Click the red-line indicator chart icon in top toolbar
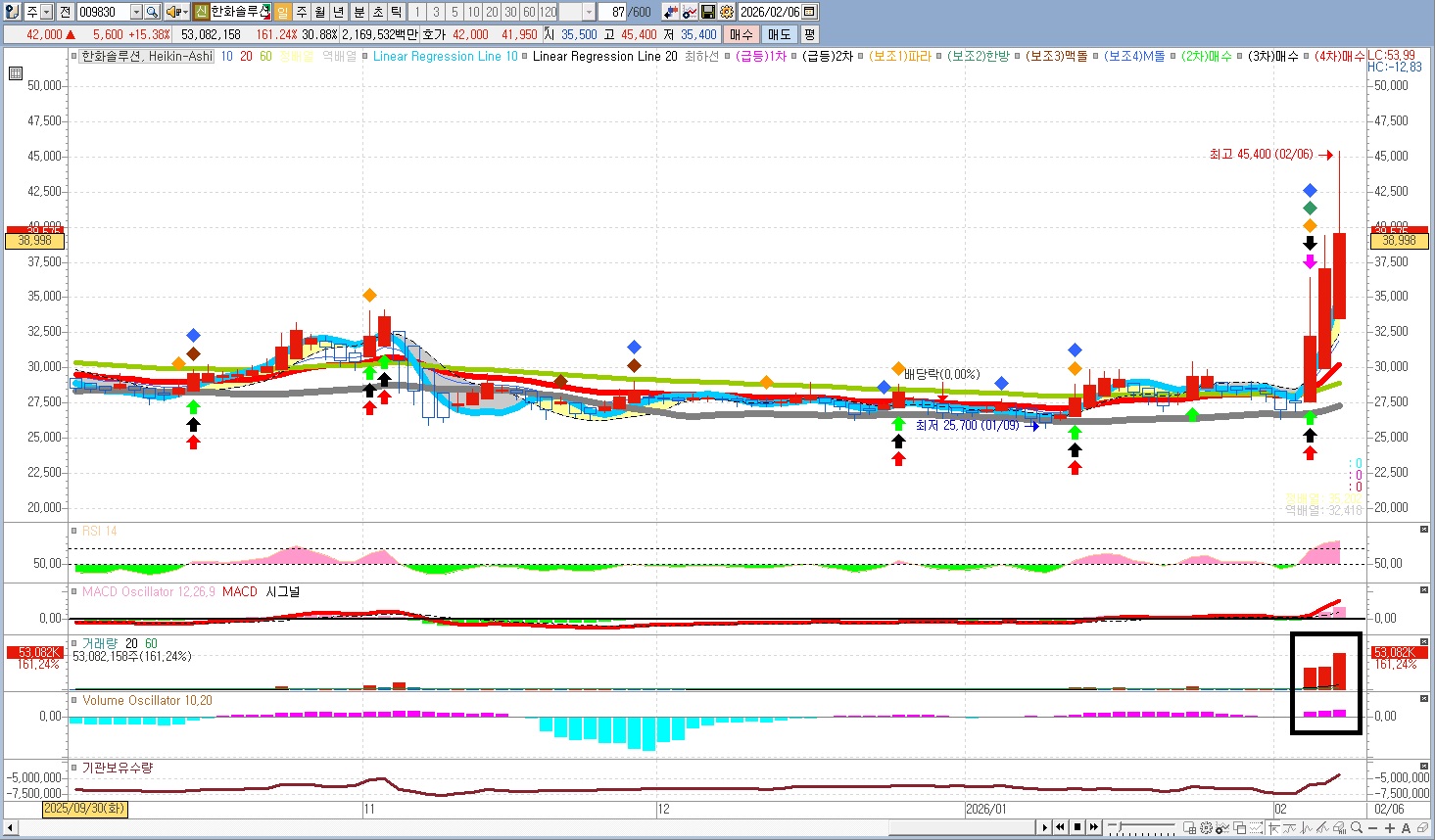 (x=690, y=12)
